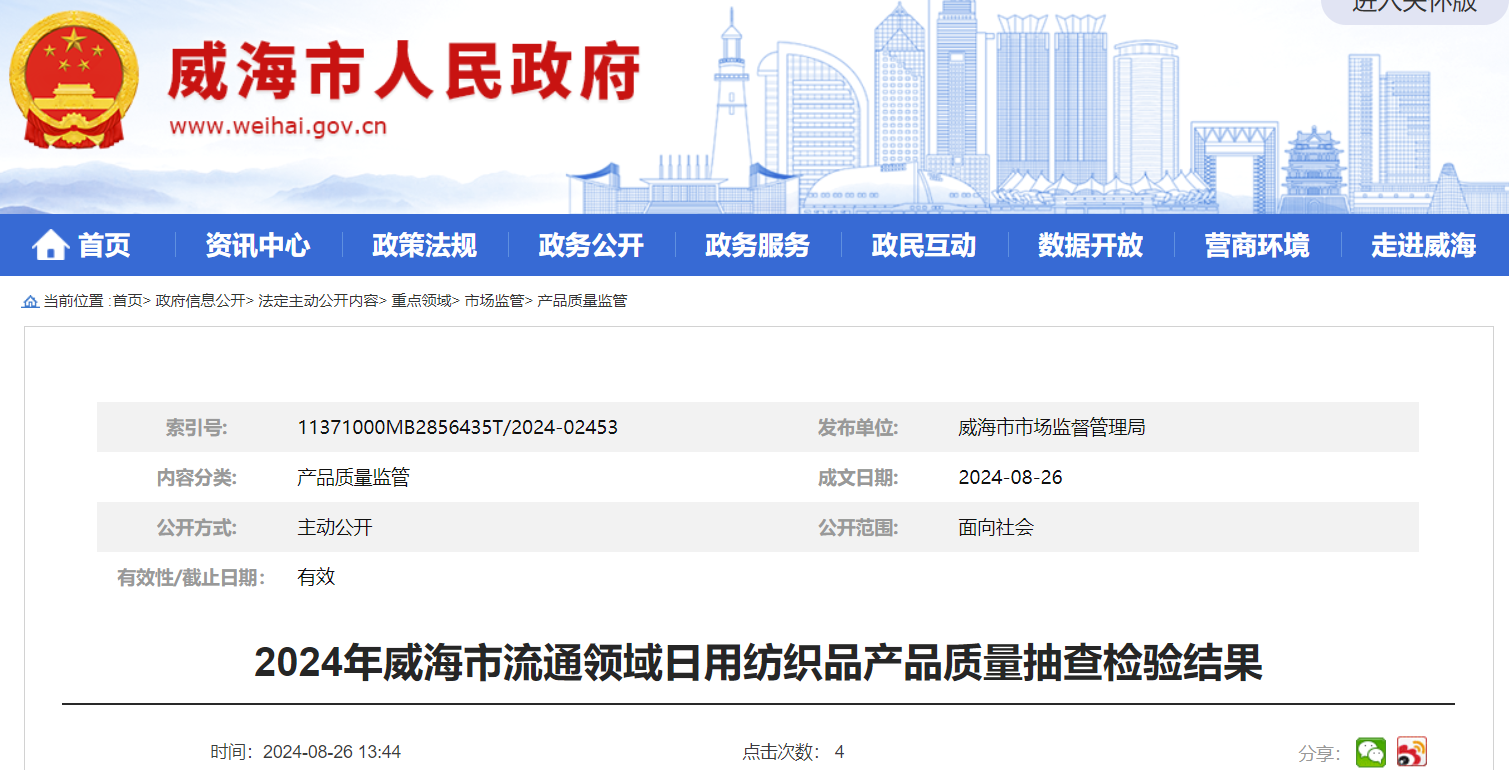Share article via WeChat icon
The height and width of the screenshot is (770, 1509).
[1371, 752]
